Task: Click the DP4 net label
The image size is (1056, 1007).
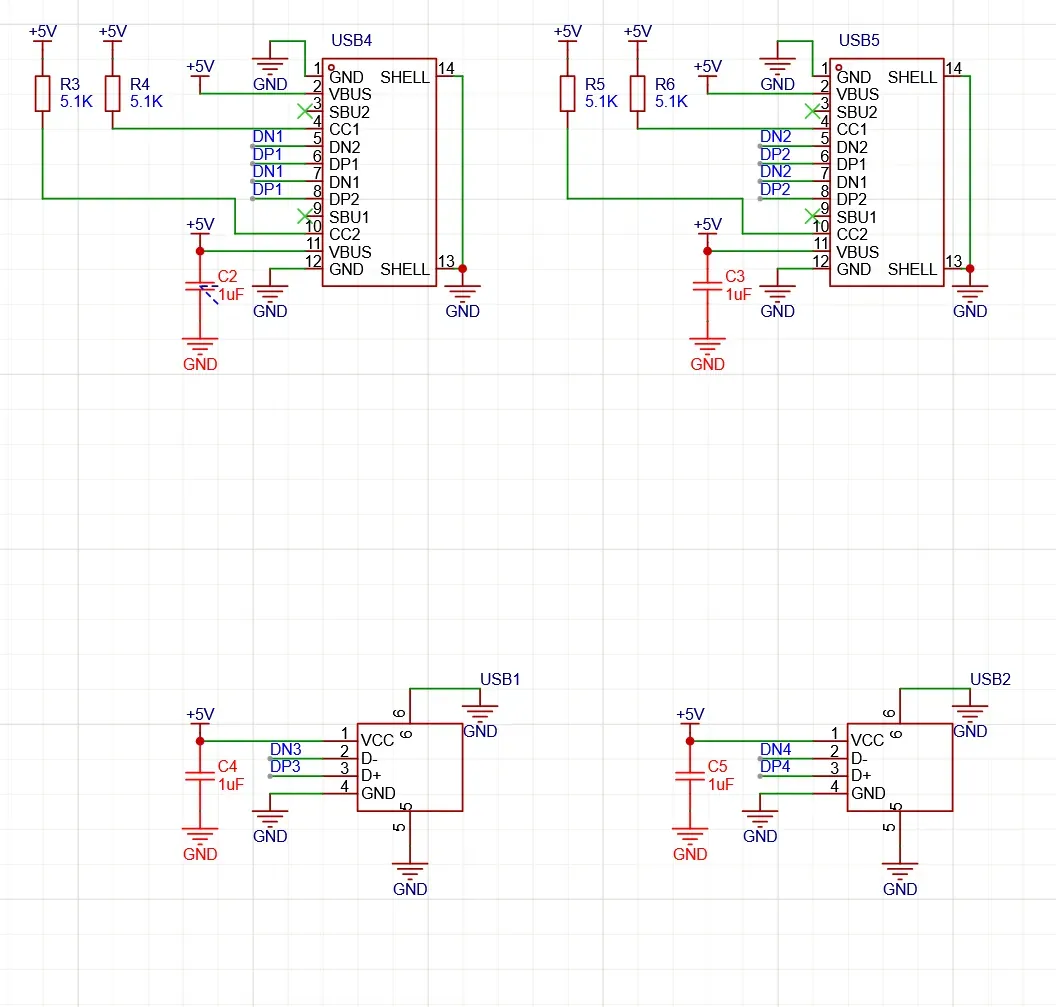Action: 775,767
